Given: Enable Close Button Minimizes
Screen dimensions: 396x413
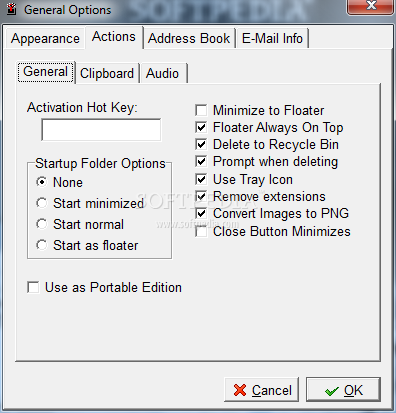Looking at the screenshot, I should (201, 231).
